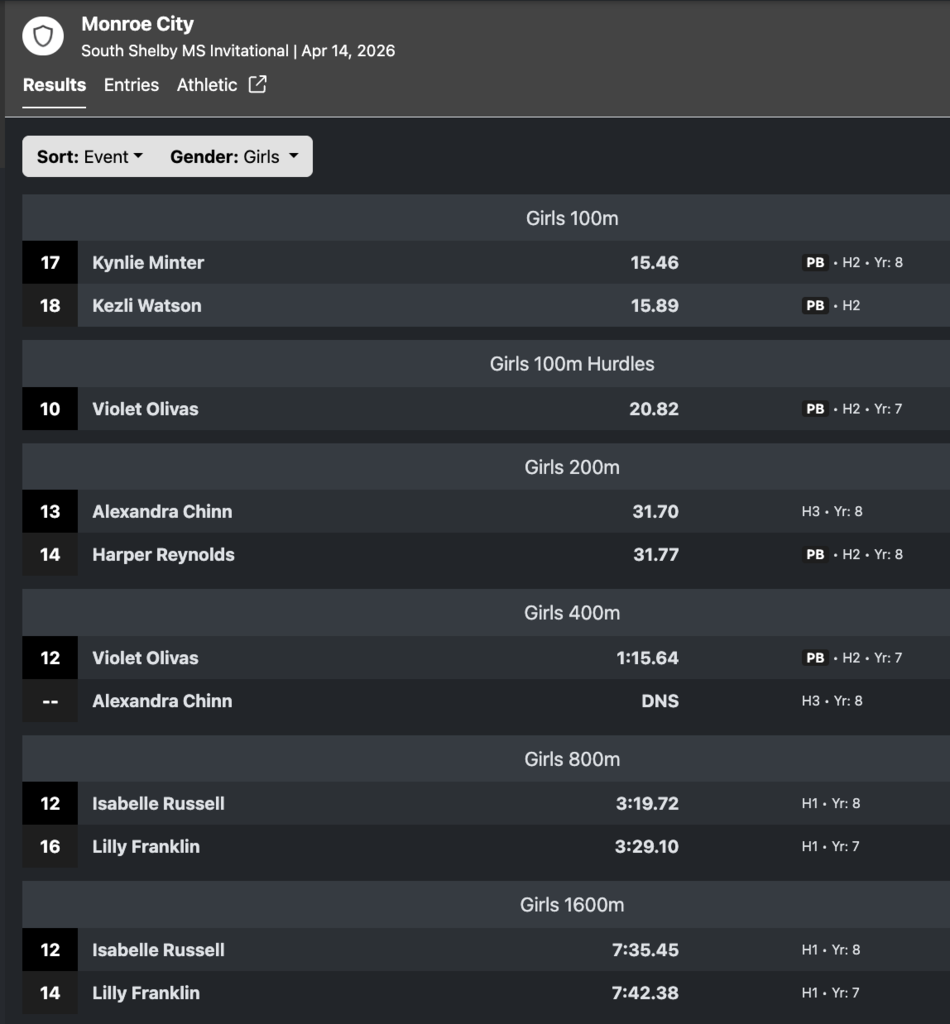Switch to the Entries tab

tap(131, 85)
